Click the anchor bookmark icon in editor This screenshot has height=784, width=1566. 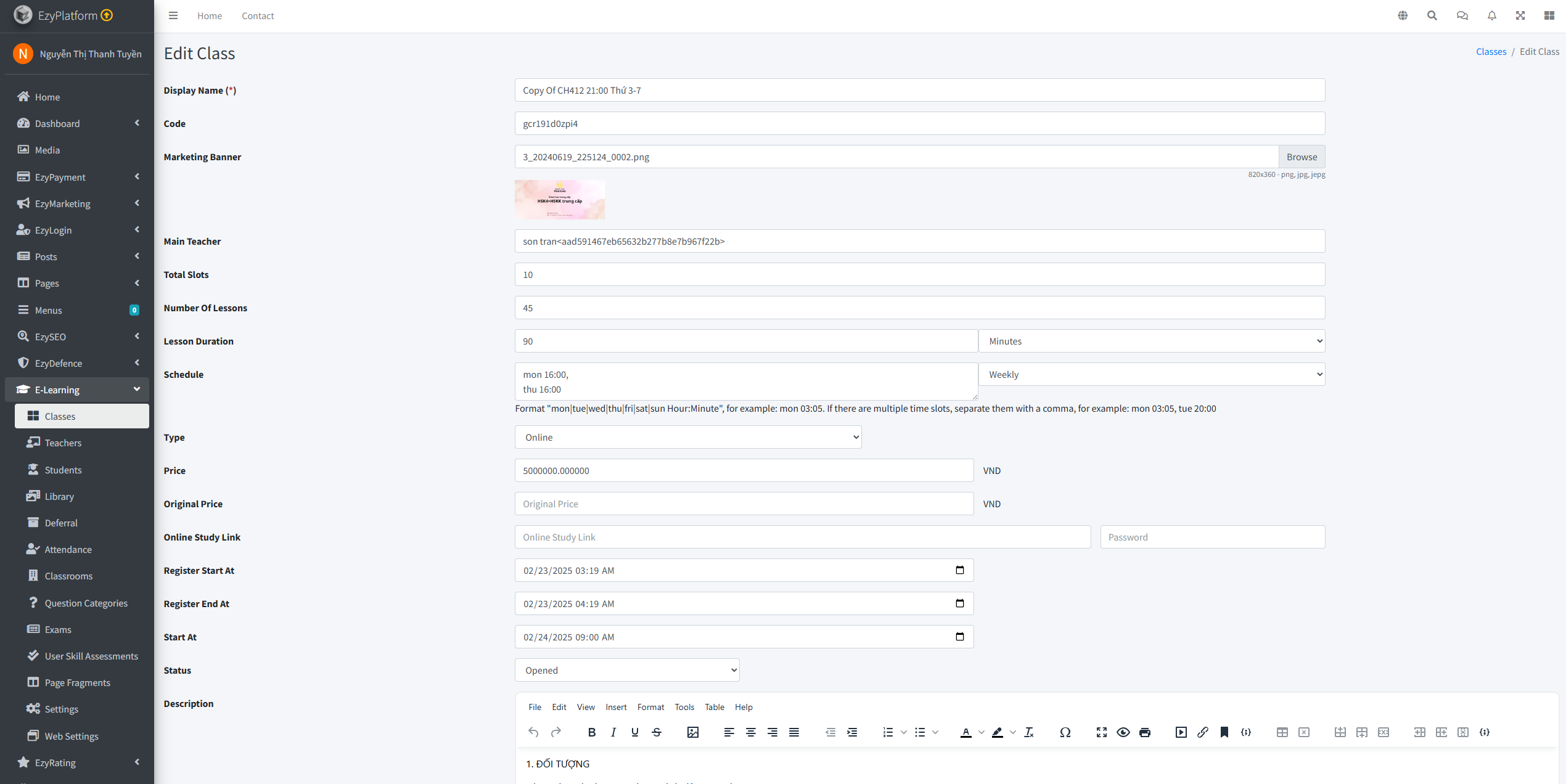[1224, 732]
